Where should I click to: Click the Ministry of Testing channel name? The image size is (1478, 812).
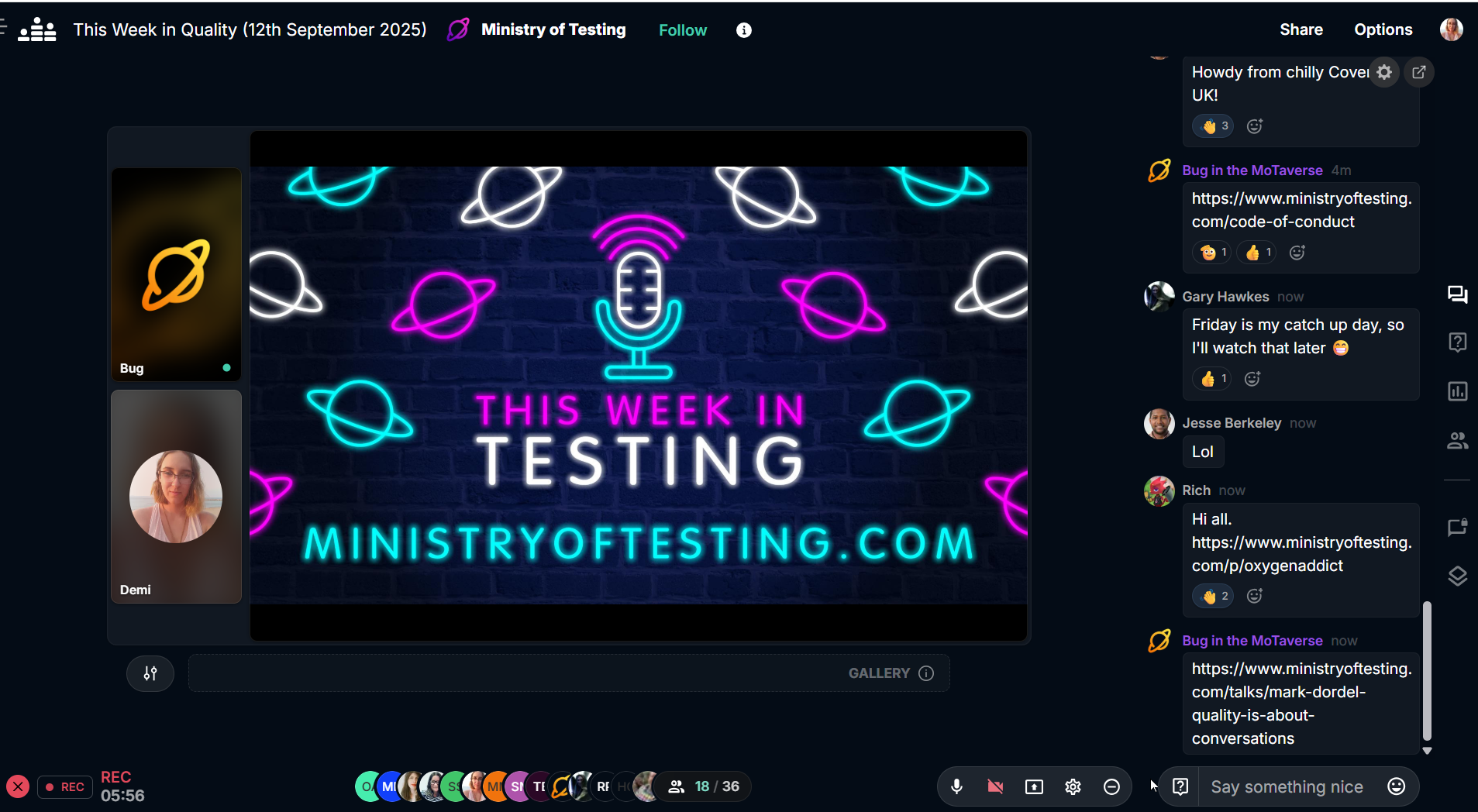point(553,29)
